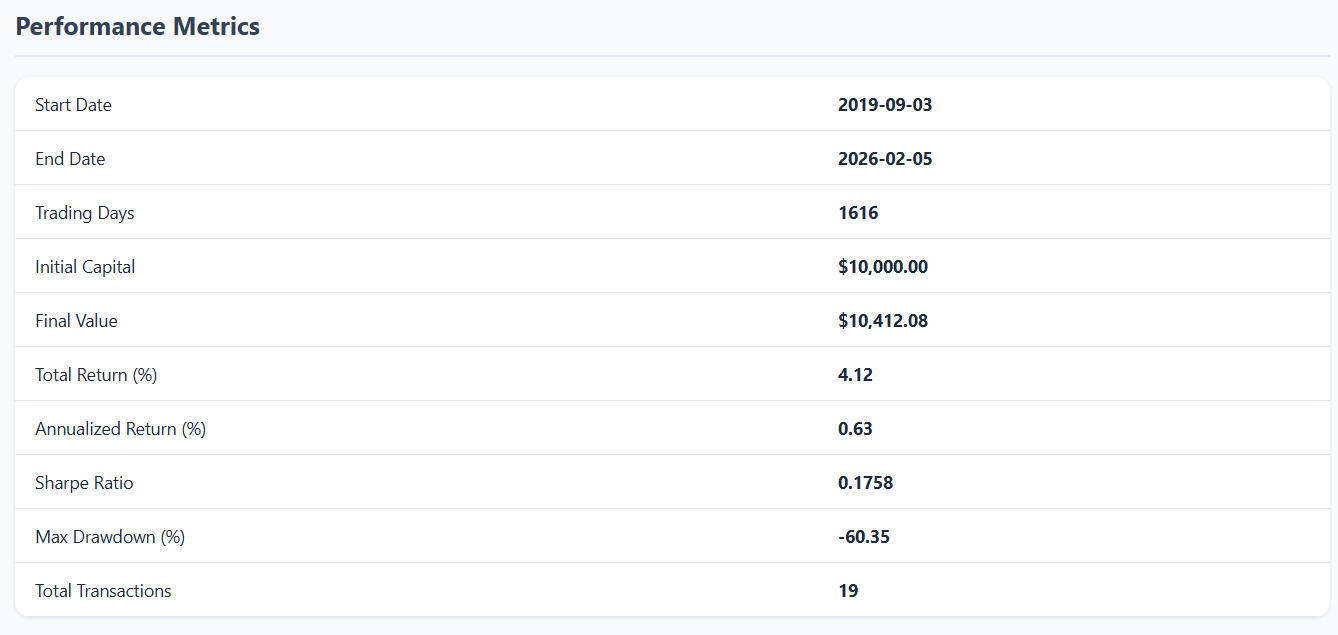The width and height of the screenshot is (1338, 635).
Task: Click the trading days value 1616
Action: pos(858,213)
